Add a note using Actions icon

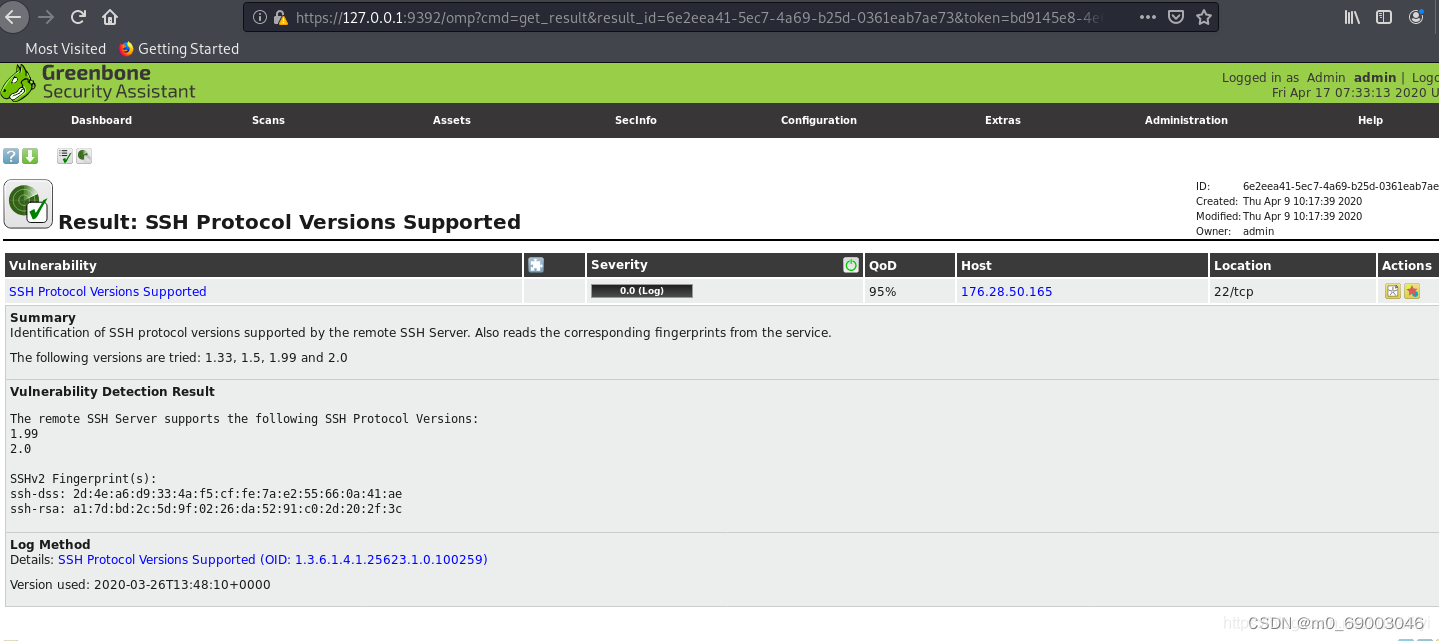pyautogui.click(x=1392, y=292)
